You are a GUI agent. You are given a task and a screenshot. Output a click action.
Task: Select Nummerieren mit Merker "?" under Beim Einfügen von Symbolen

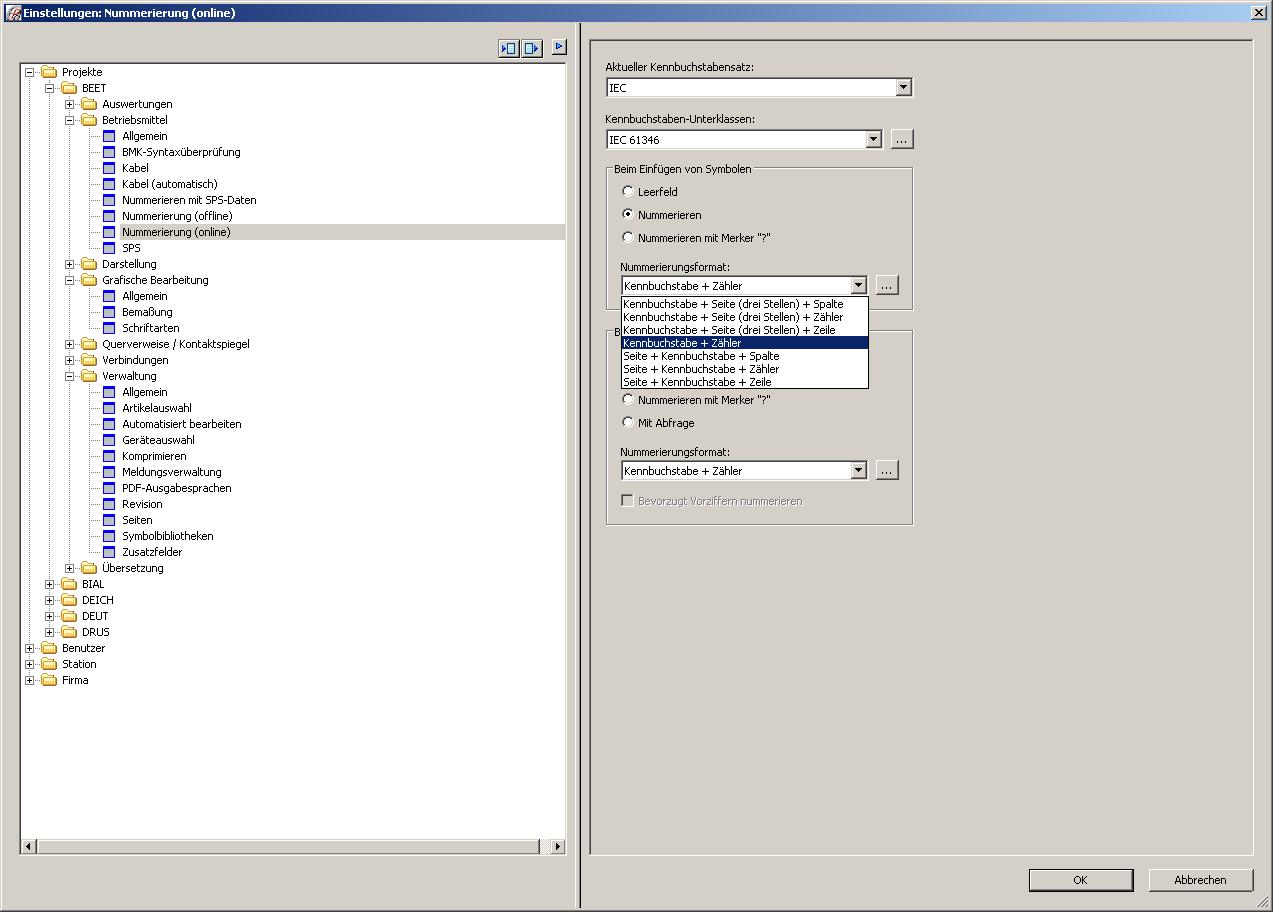tap(628, 237)
